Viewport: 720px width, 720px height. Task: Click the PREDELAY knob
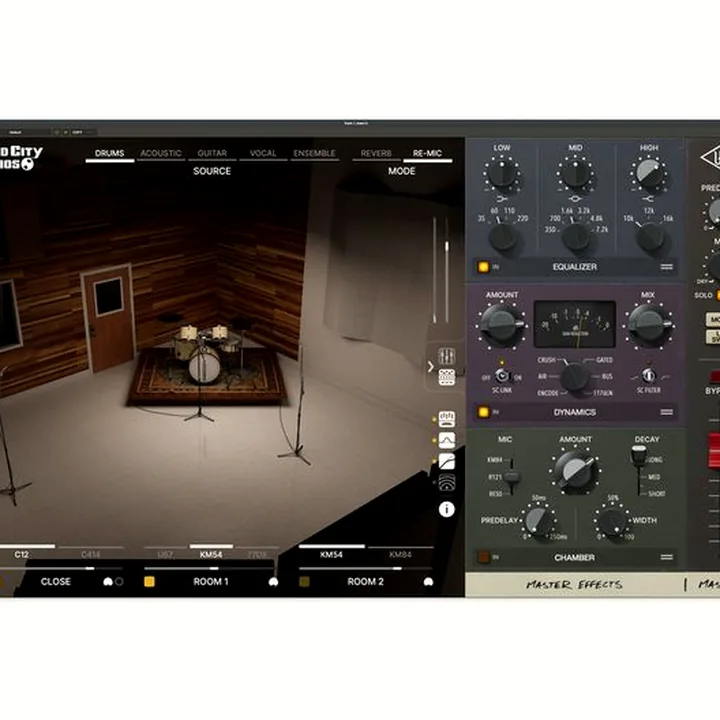(x=537, y=521)
